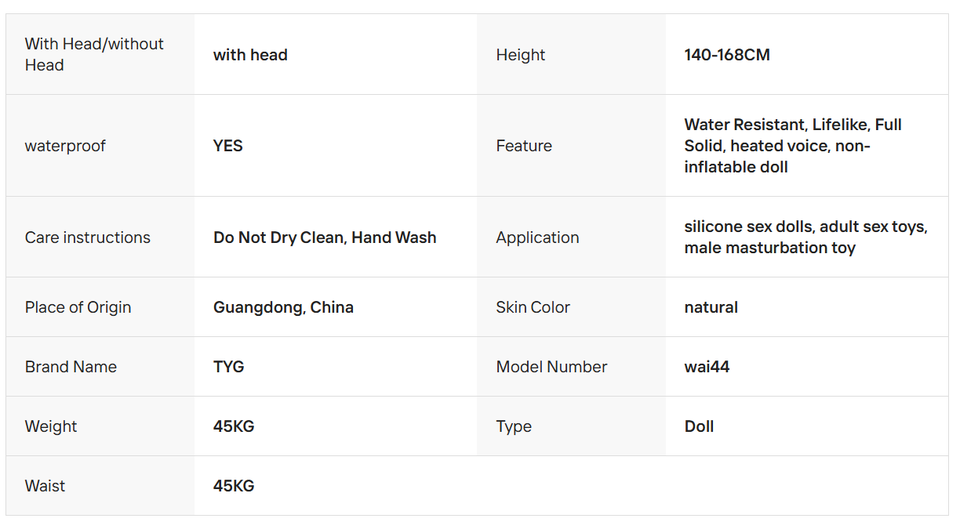The width and height of the screenshot is (960, 522).
Task: Select the "natural" skin color value
Action: click(711, 307)
